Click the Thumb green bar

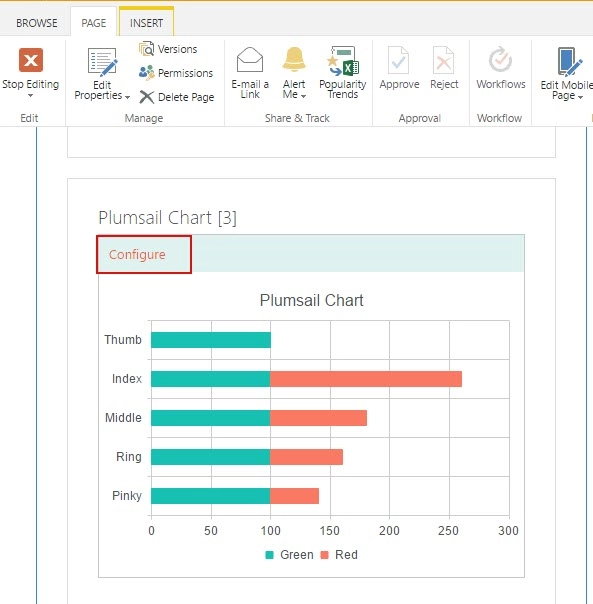(211, 340)
